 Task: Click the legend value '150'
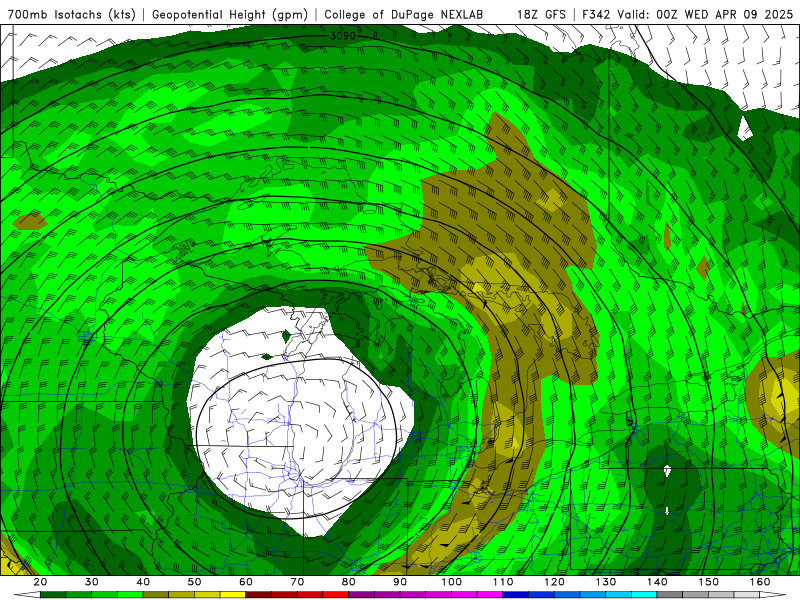(709, 582)
